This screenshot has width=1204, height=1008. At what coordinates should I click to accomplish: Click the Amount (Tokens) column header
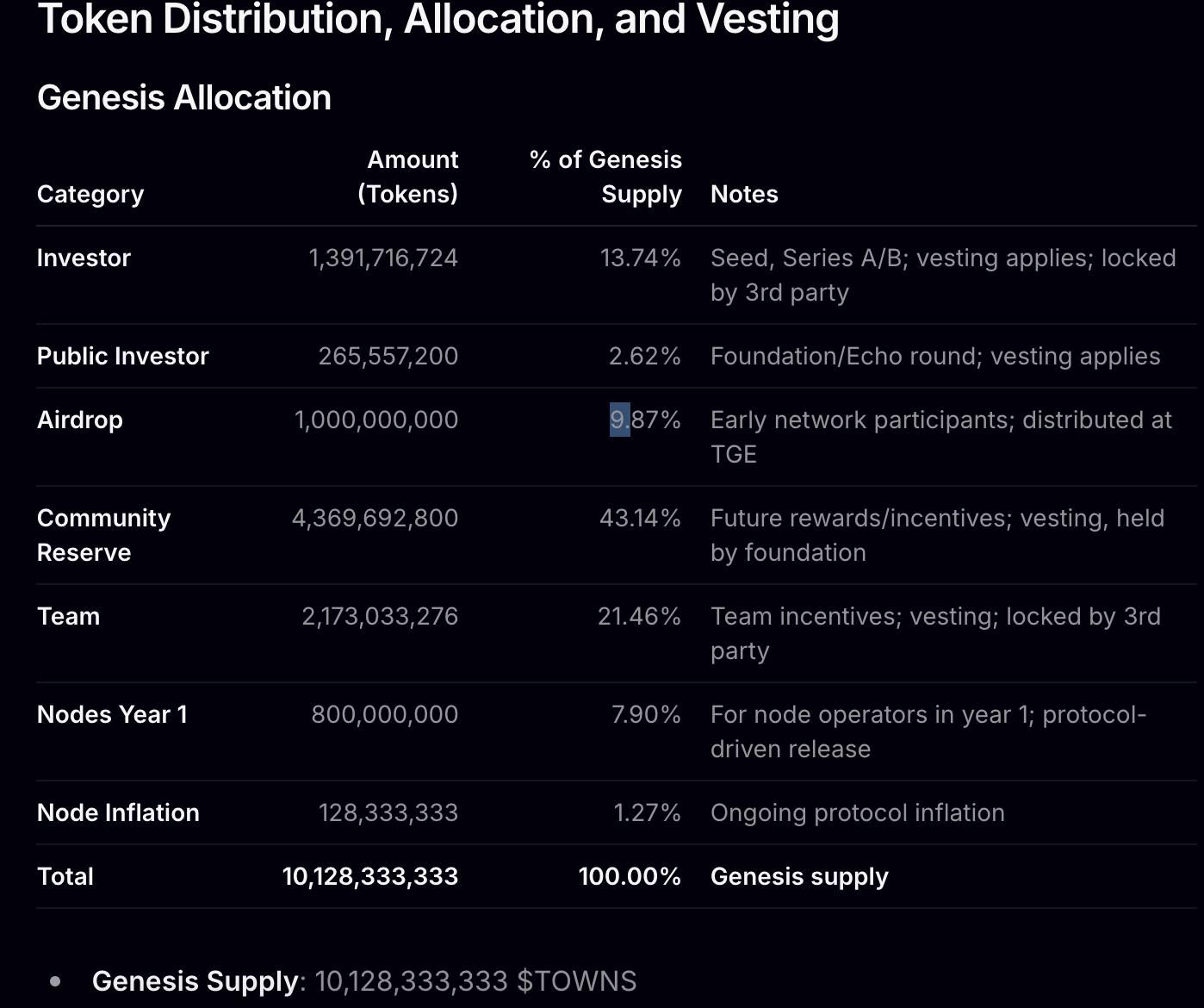(407, 177)
